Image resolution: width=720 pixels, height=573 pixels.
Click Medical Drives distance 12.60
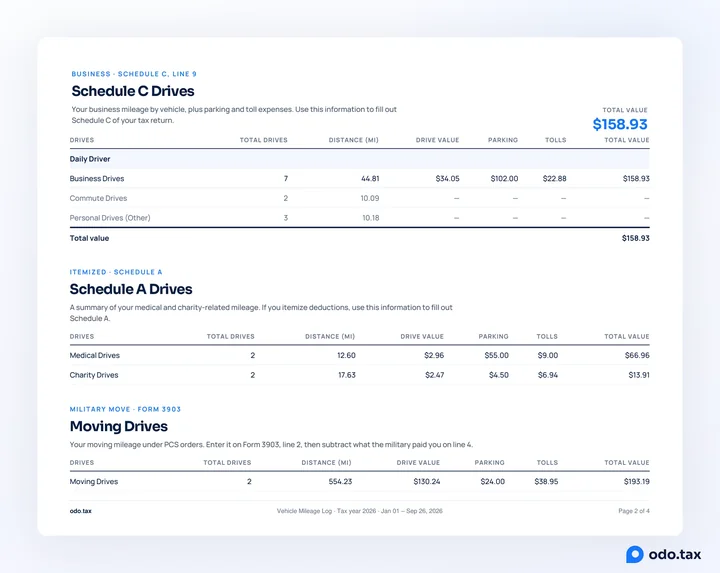(x=346, y=355)
